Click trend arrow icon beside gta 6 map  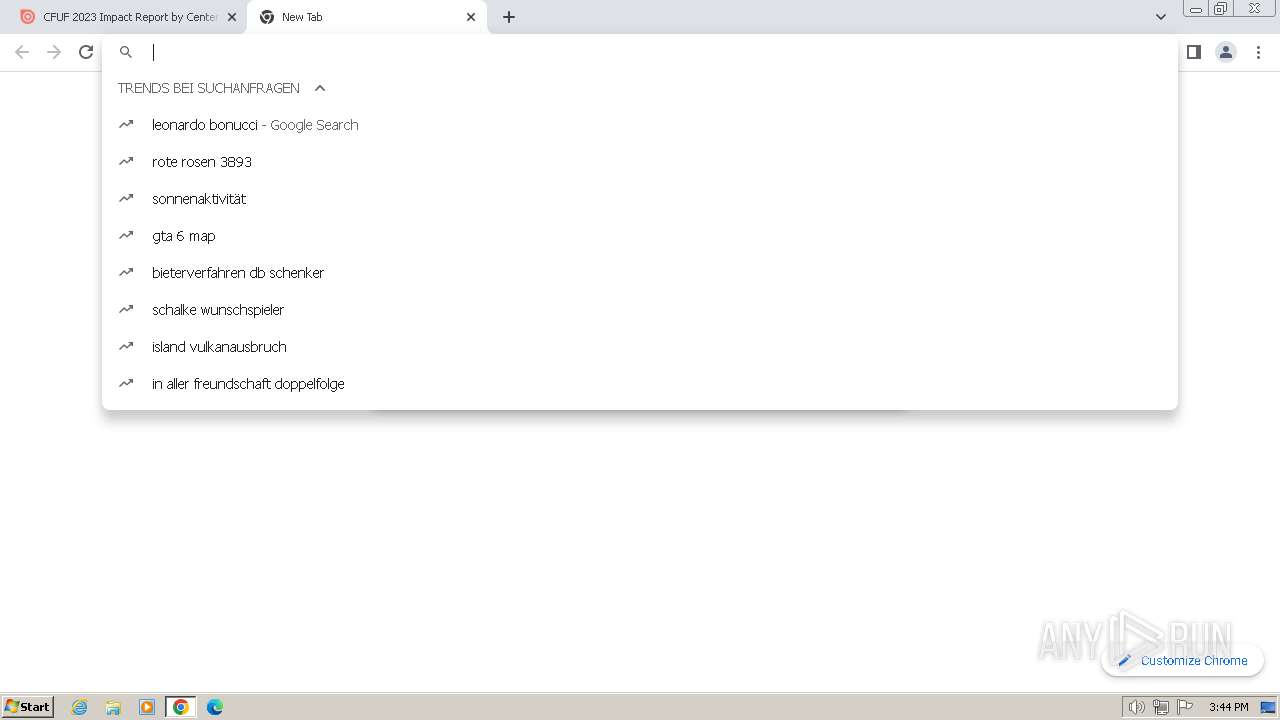126,235
